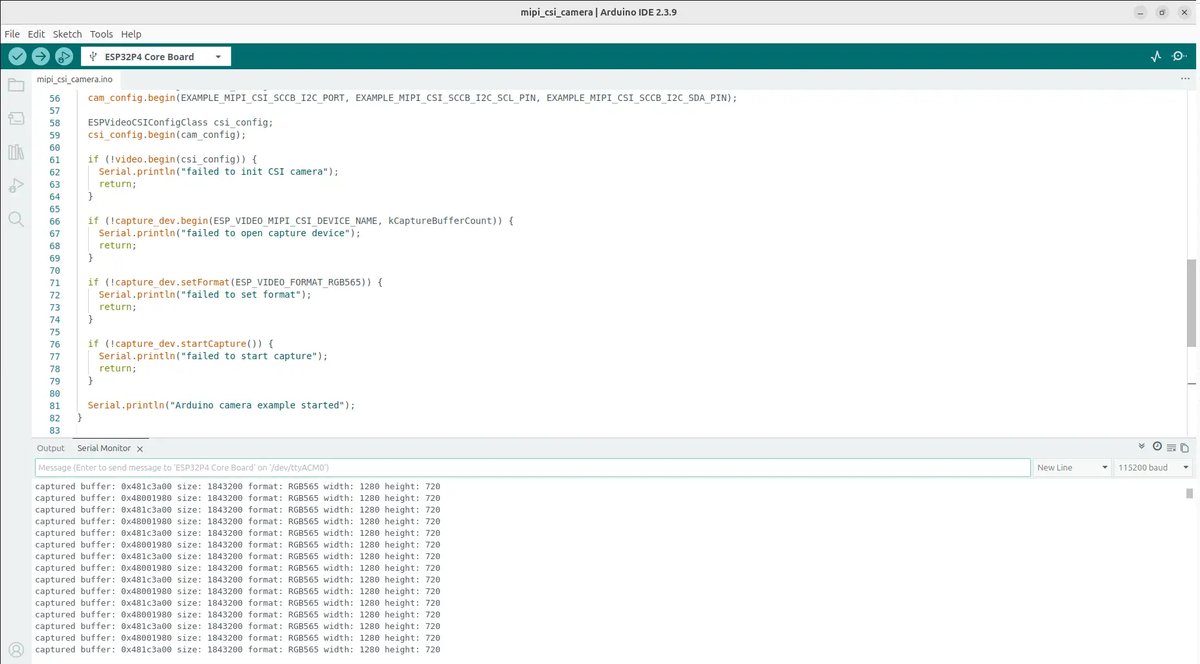Screen dimensions: 1200x664
Task: Click the Verify sketch checkmark button
Action: click(x=17, y=56)
